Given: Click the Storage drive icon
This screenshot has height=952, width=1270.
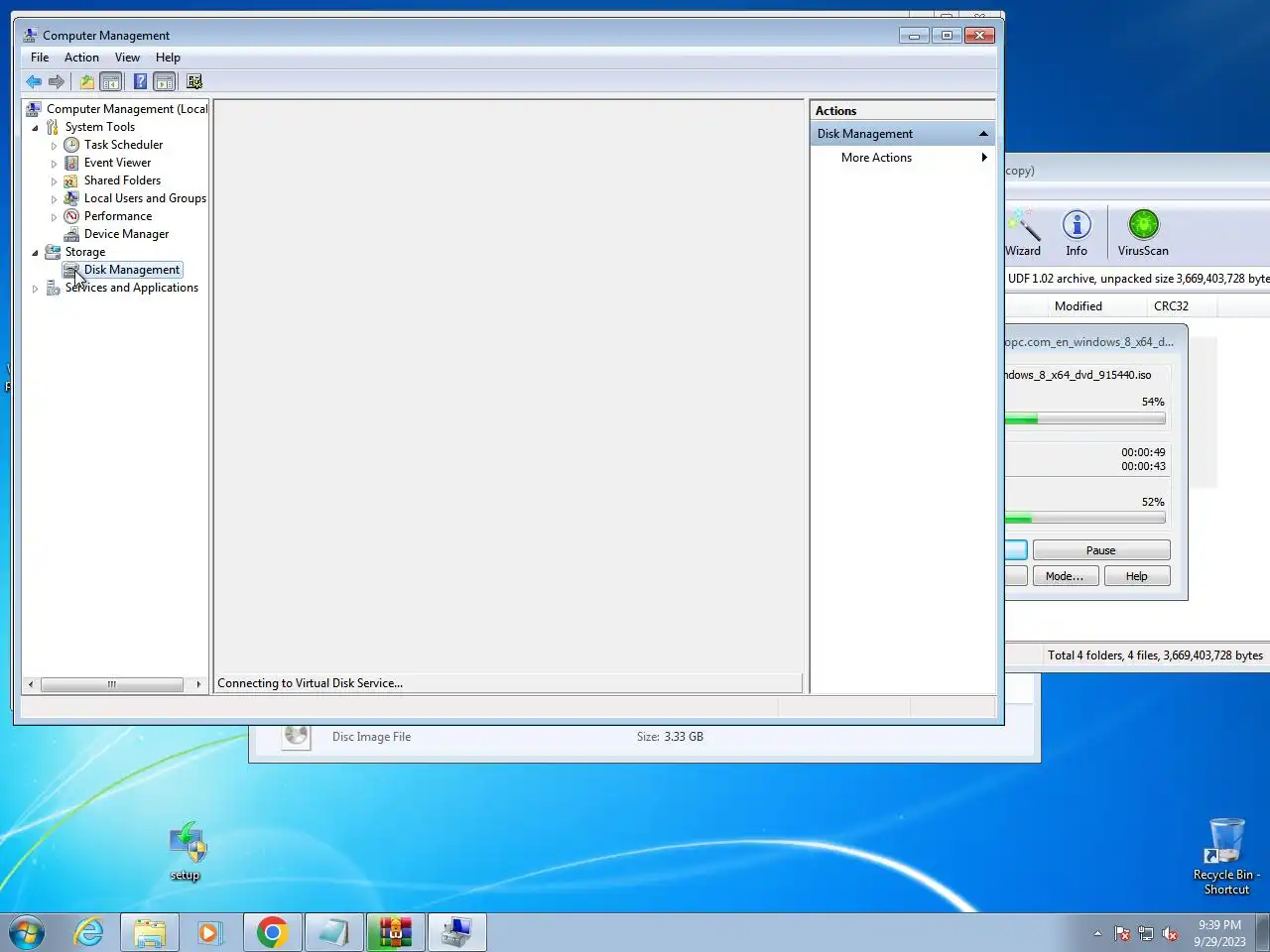Looking at the screenshot, I should click(x=53, y=252).
